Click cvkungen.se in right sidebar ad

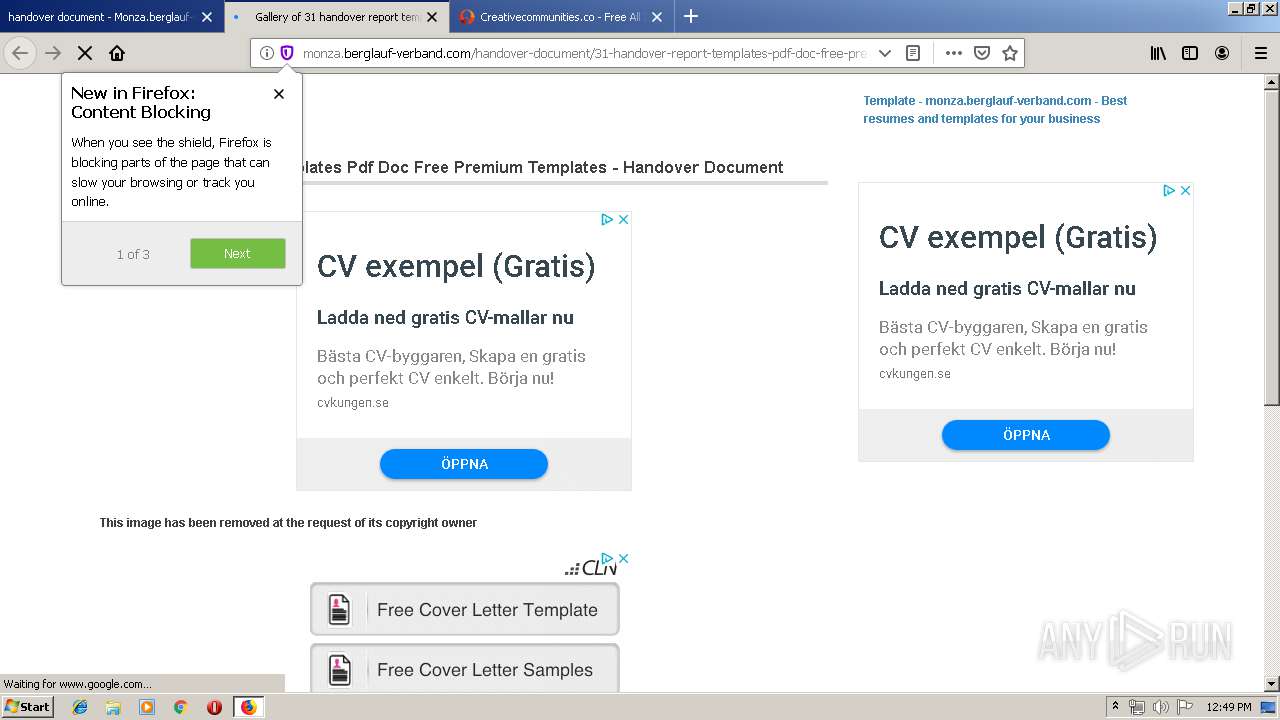(915, 374)
